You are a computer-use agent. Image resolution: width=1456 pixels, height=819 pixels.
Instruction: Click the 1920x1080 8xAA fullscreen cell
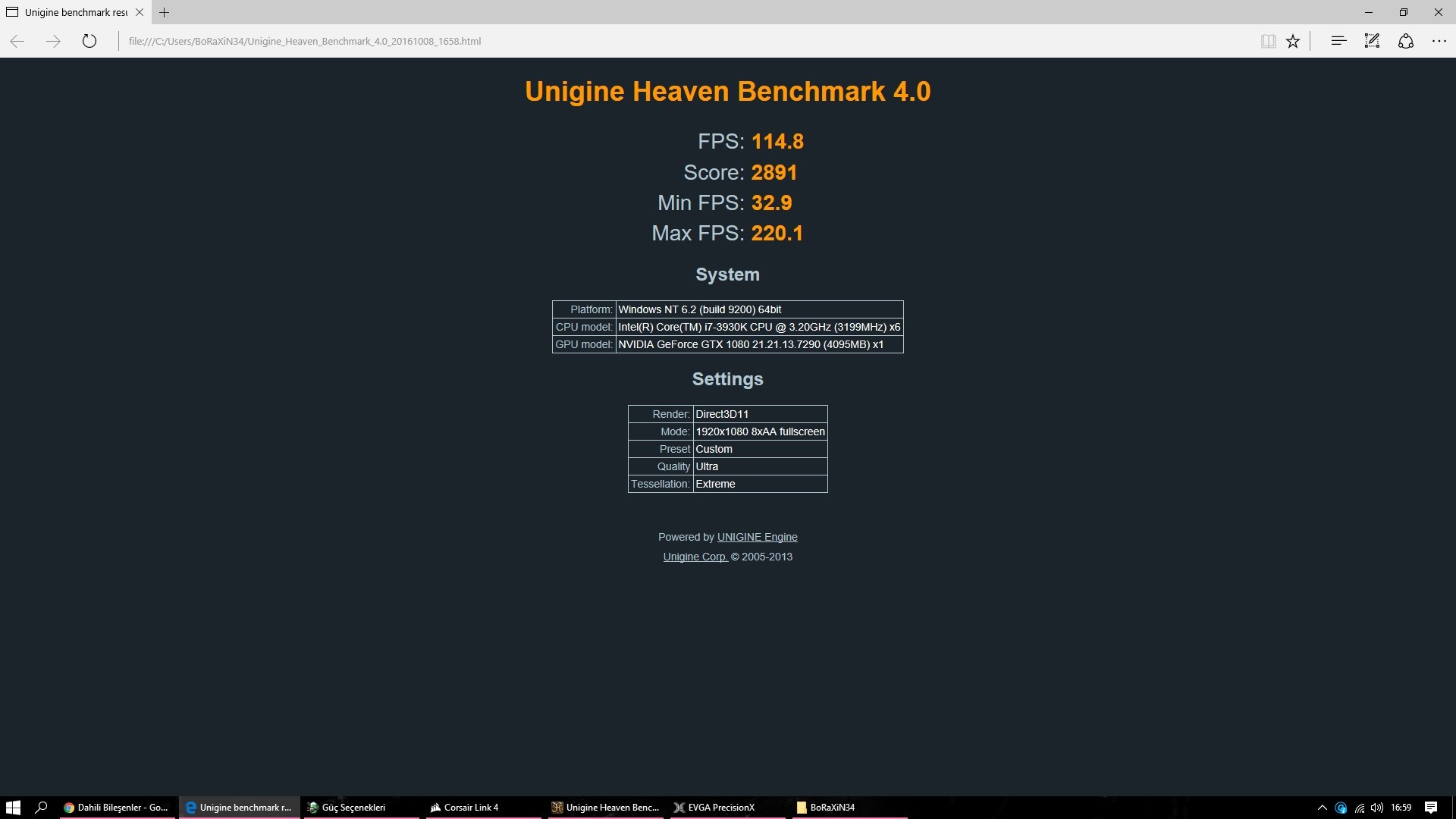[x=760, y=431]
